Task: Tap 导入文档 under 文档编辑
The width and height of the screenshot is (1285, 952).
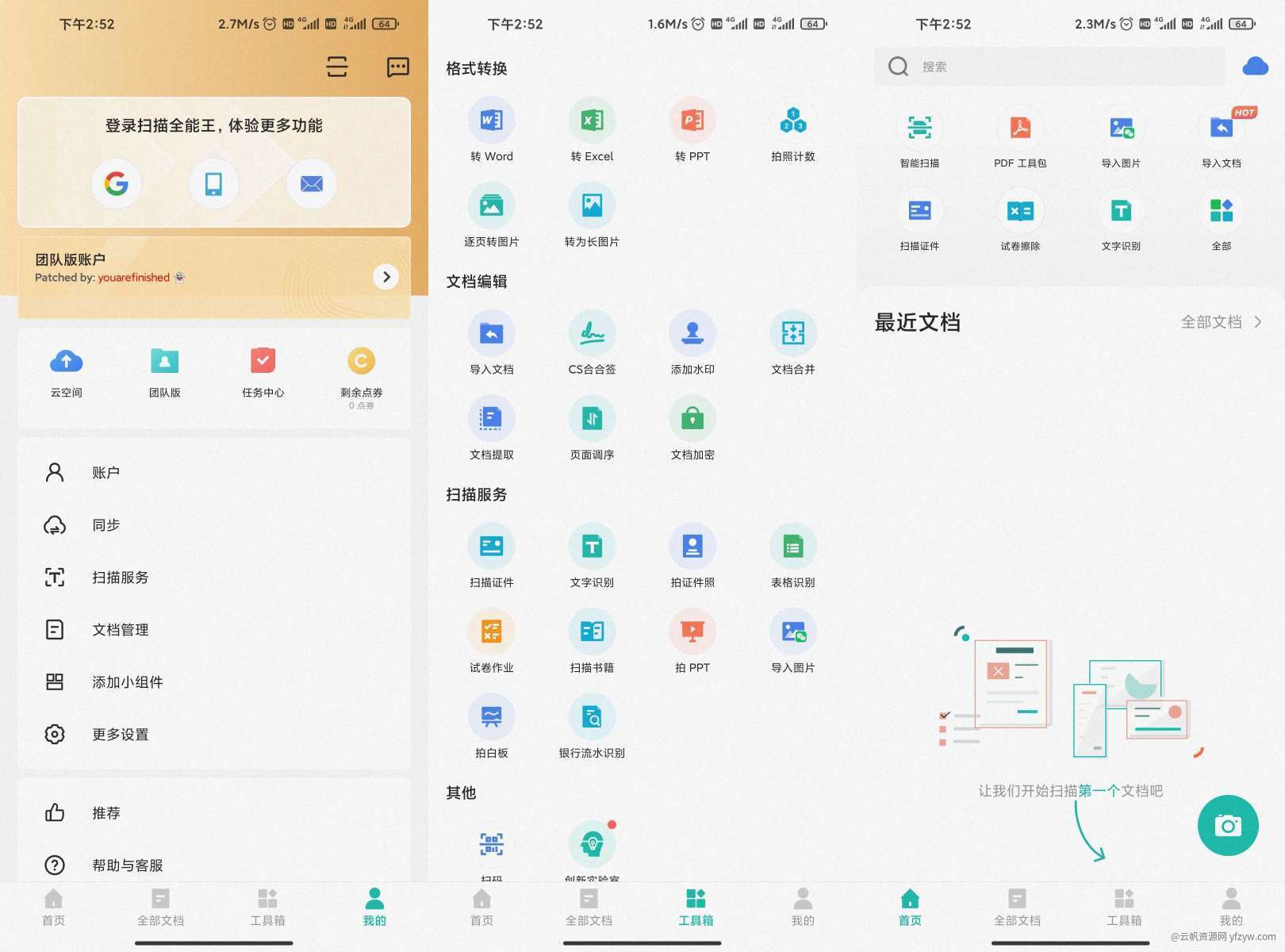Action: click(x=492, y=343)
